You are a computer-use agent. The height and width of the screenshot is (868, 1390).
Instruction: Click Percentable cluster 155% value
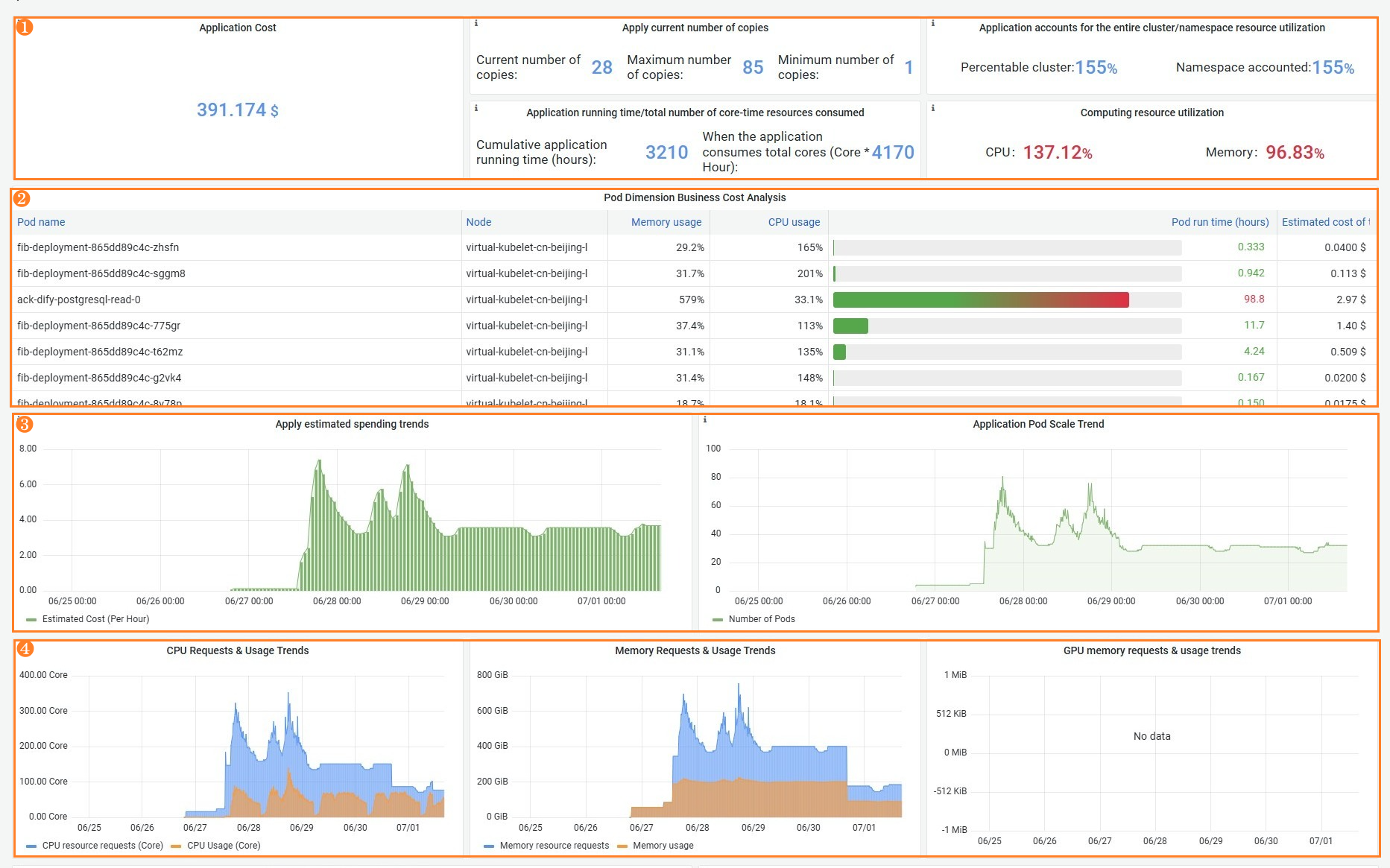pos(1096,68)
